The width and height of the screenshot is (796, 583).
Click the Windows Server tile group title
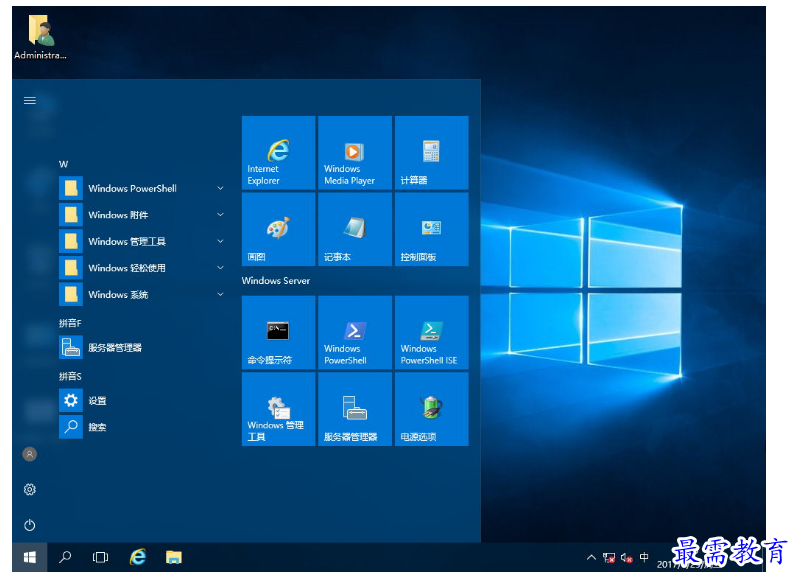(276, 280)
